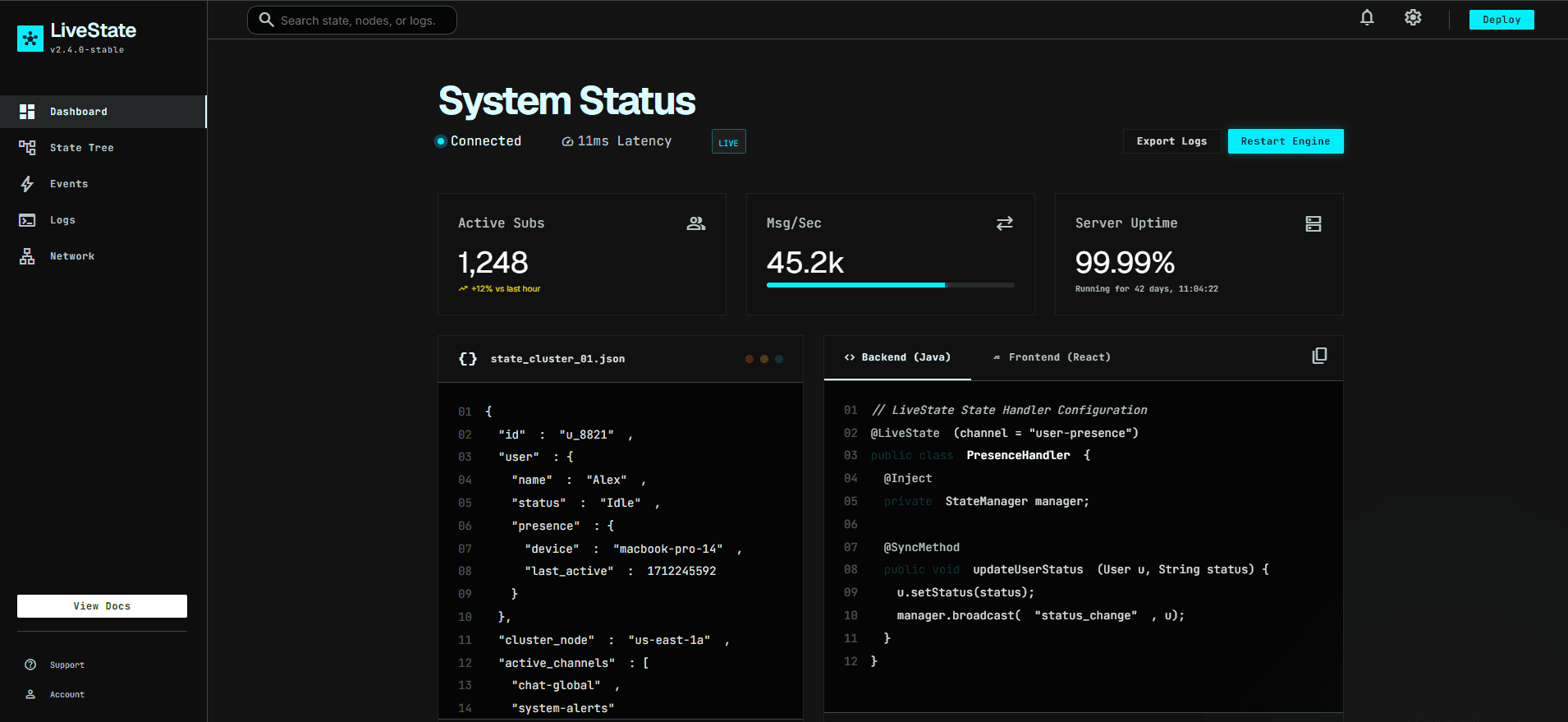Copy code with the clipboard icon
This screenshot has height=722, width=1568.
(x=1319, y=356)
